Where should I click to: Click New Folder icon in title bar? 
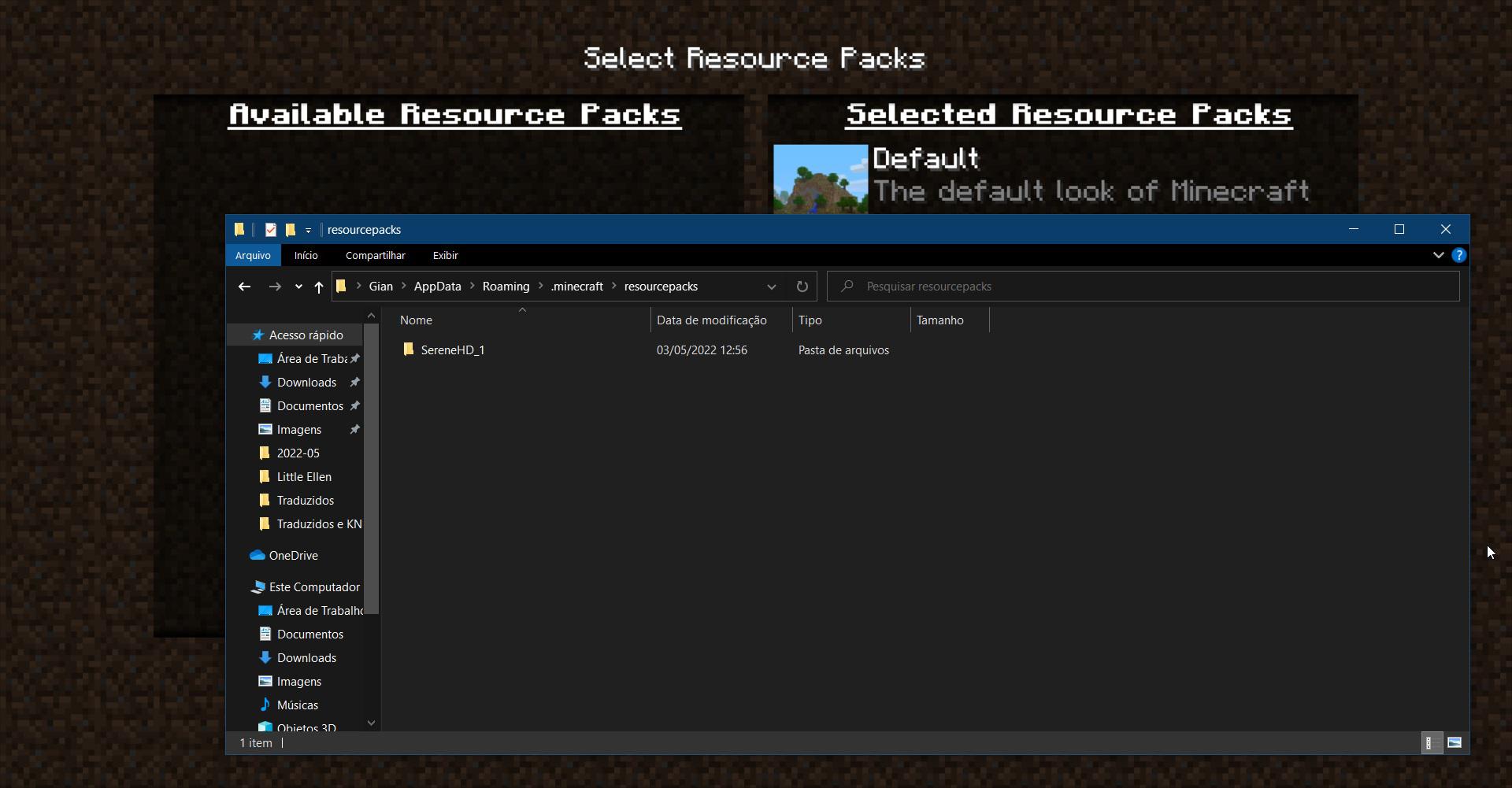(x=291, y=230)
